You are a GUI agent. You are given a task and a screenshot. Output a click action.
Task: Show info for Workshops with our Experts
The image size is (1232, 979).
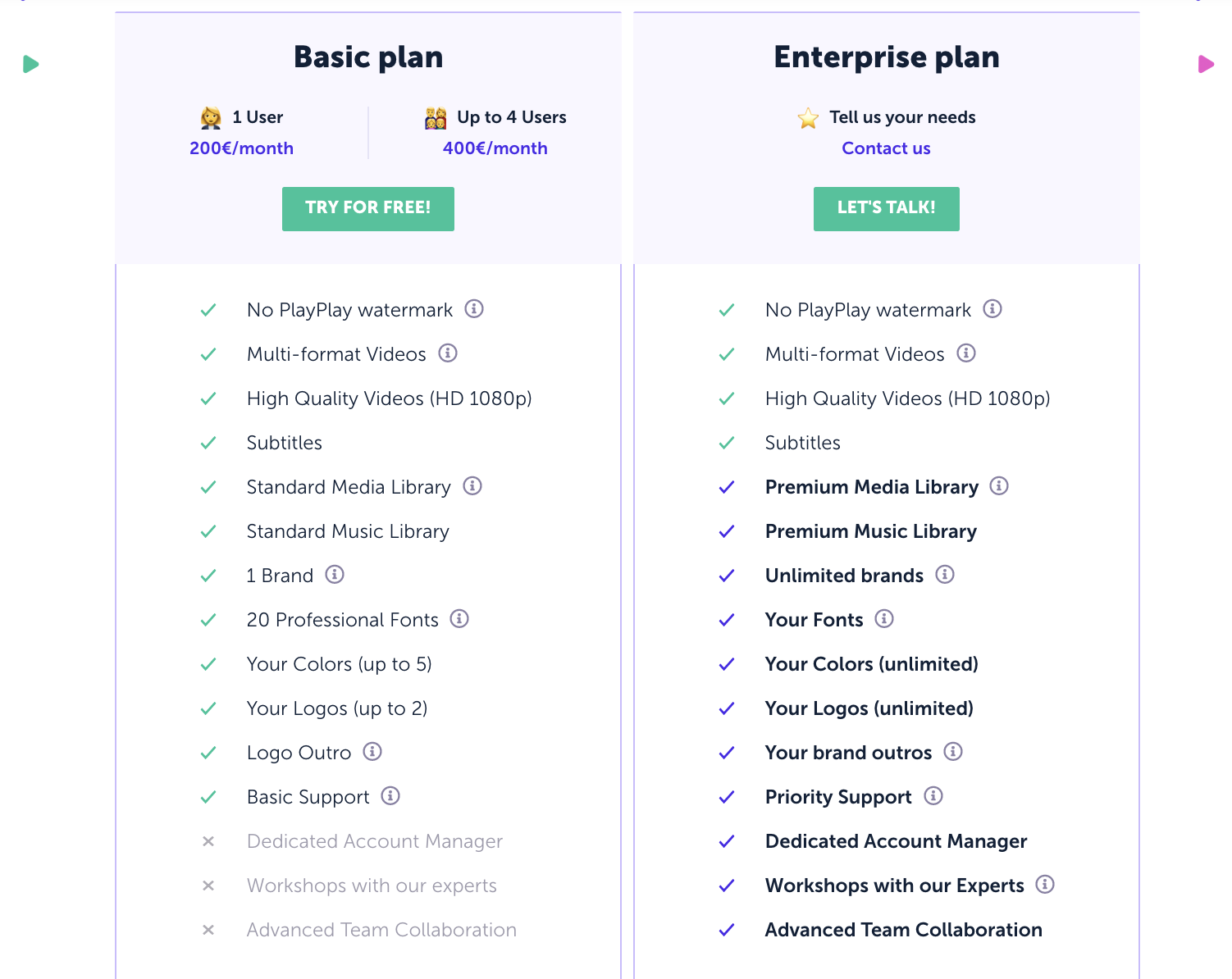point(1045,885)
